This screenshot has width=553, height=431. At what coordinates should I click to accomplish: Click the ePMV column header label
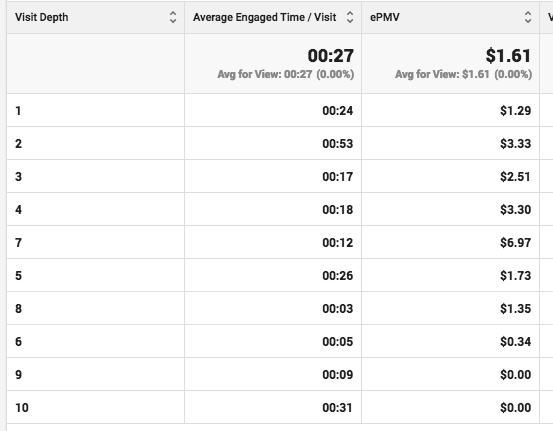[384, 17]
